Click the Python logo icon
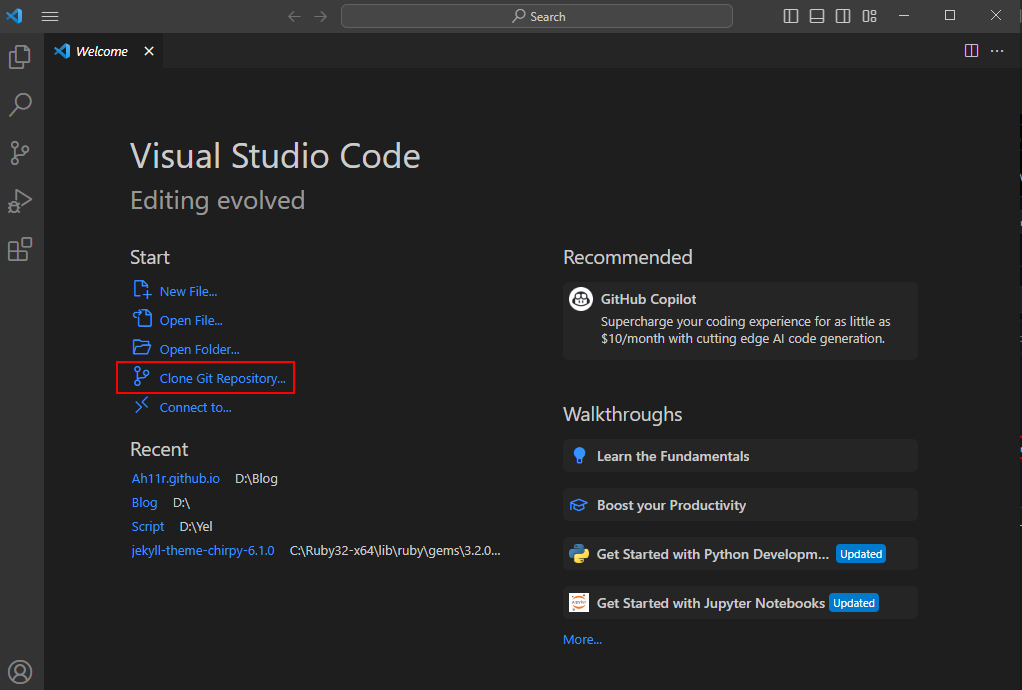This screenshot has width=1022, height=690. [579, 554]
